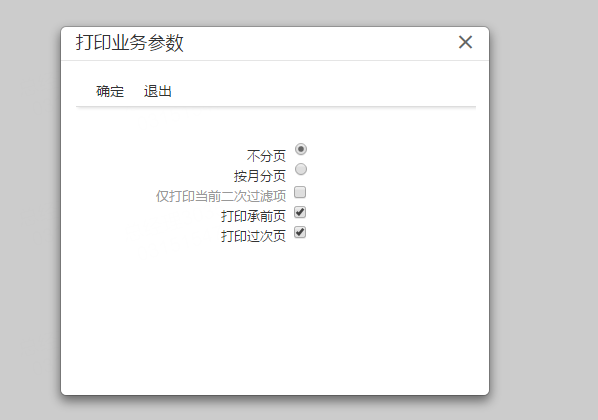Choose the 按月分页 radio button
The height and width of the screenshot is (420, 598).
301,169
